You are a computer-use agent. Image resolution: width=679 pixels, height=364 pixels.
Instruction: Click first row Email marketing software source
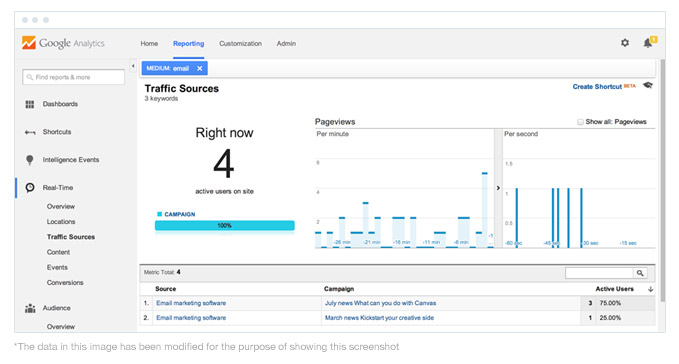pos(191,303)
